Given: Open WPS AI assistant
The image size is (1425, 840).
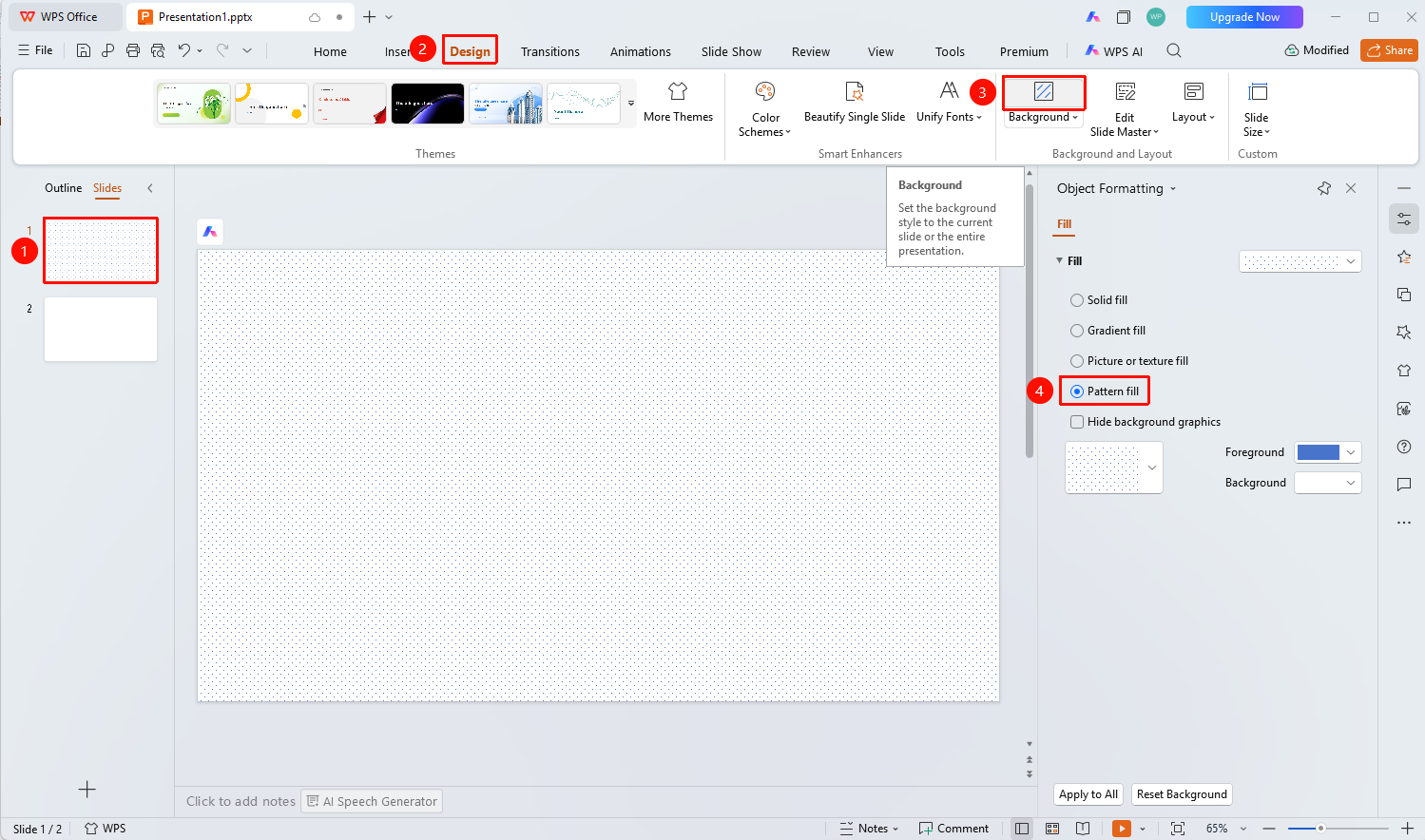Looking at the screenshot, I should pyautogui.click(x=1114, y=51).
